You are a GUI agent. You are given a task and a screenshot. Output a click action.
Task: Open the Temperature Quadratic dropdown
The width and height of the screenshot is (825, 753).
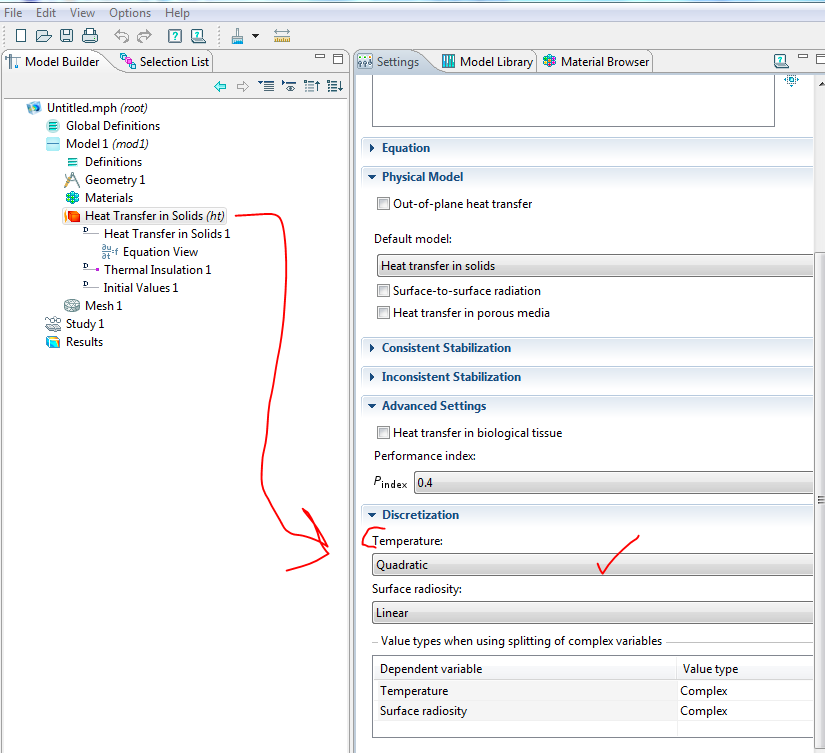click(x=592, y=565)
